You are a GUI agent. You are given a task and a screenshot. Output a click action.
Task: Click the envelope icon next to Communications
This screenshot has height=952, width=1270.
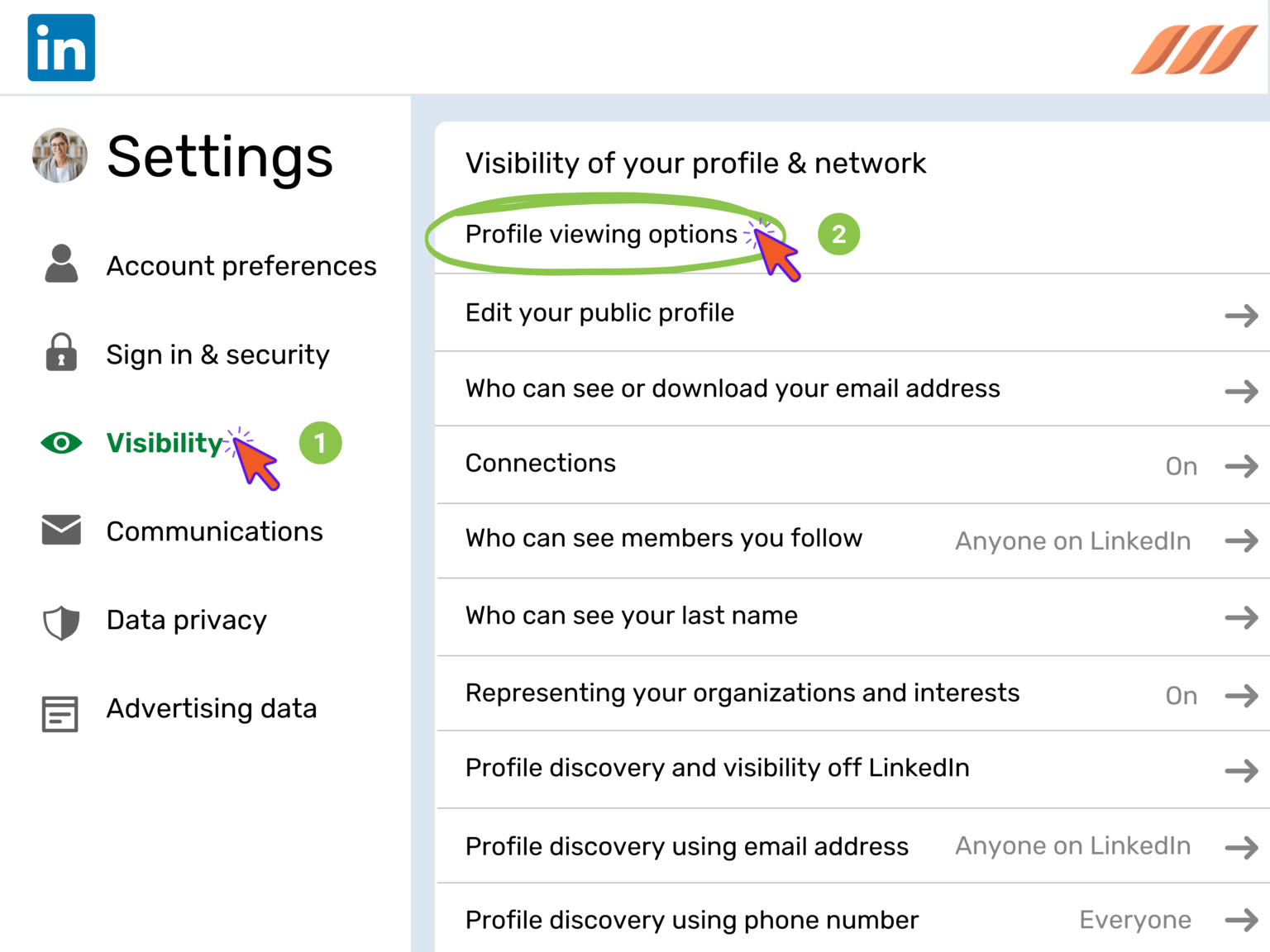(60, 531)
